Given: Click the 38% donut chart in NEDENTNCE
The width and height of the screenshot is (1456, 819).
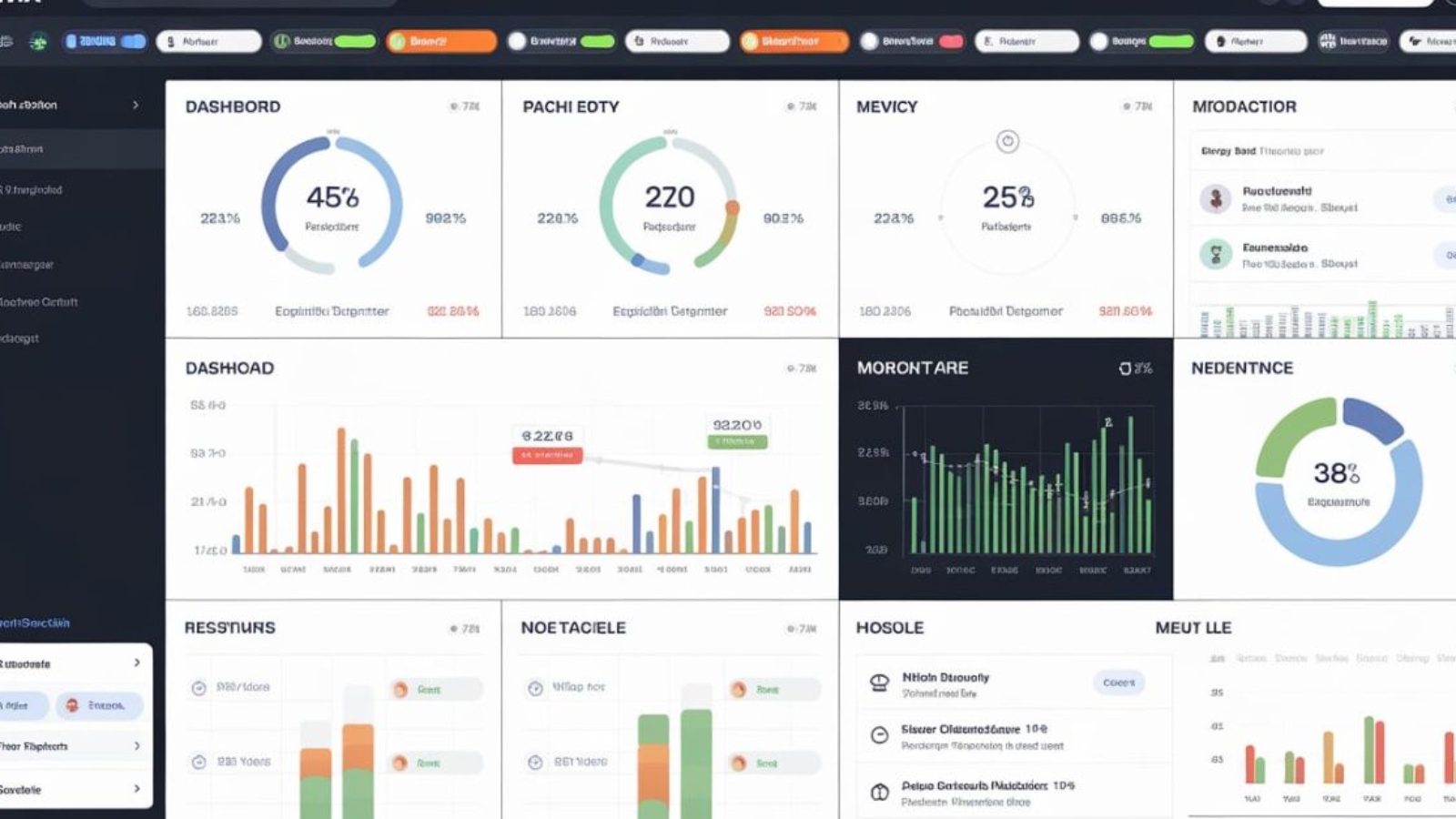Looking at the screenshot, I should pyautogui.click(x=1338, y=481).
